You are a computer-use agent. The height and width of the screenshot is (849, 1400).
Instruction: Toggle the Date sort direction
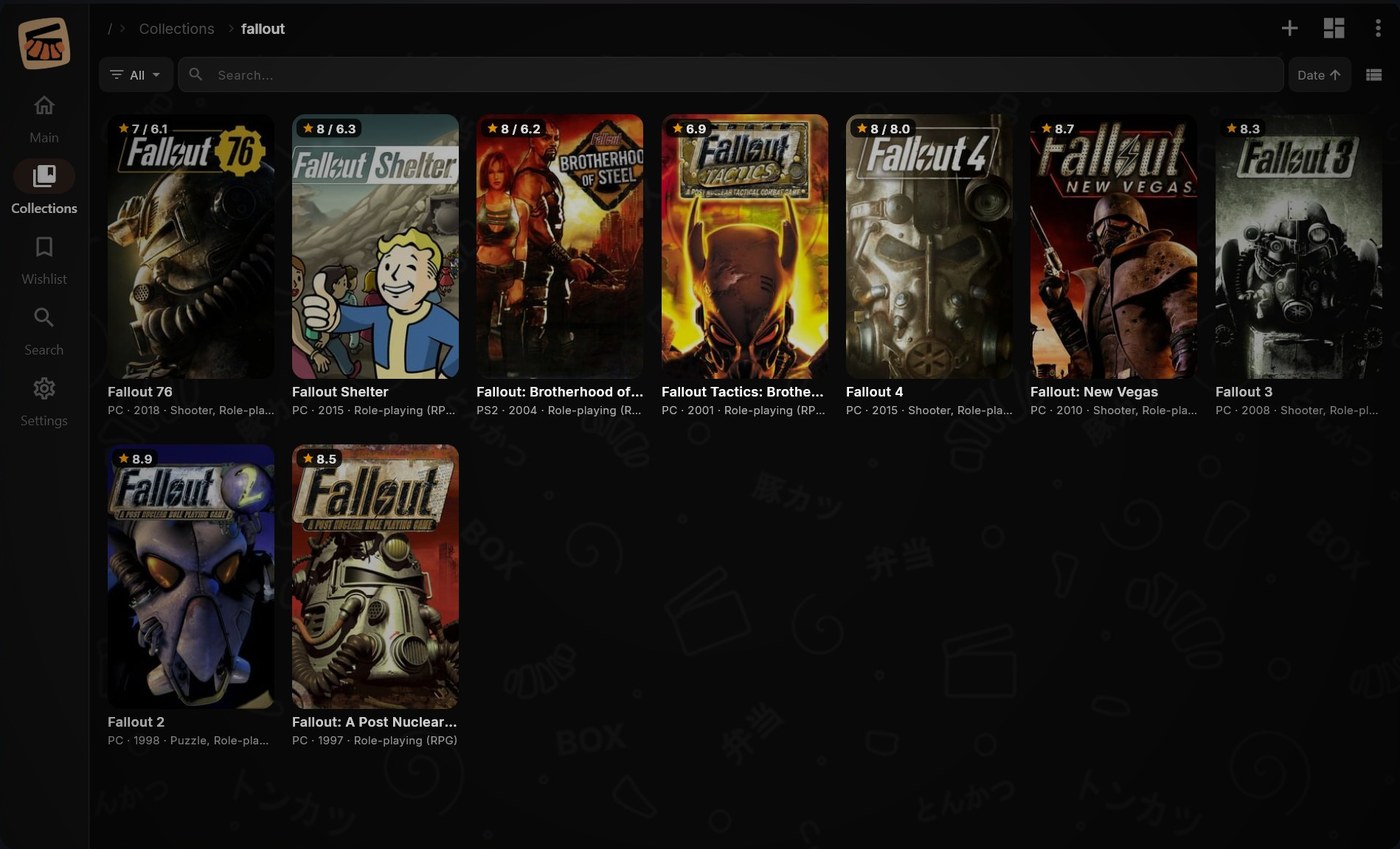[1318, 74]
